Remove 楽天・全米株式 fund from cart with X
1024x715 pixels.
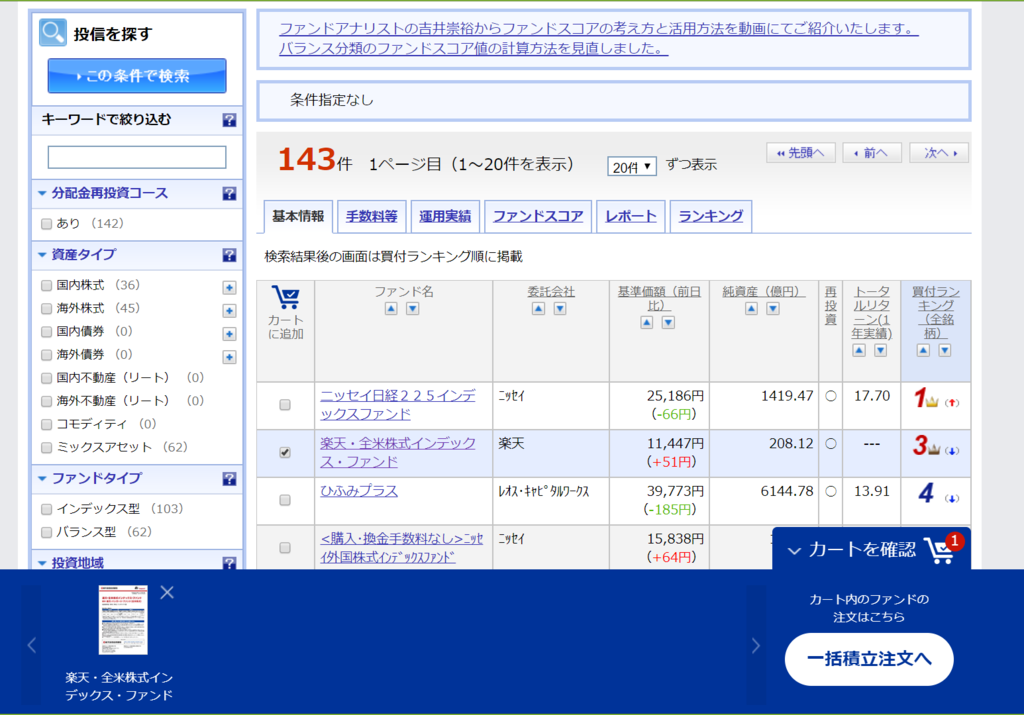click(167, 592)
